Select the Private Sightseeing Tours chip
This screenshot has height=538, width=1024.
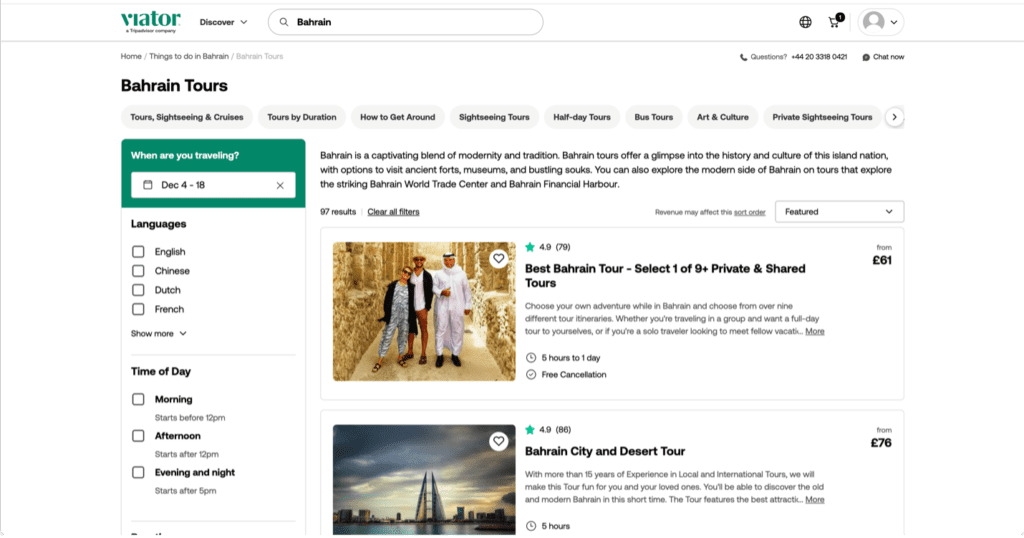tap(822, 118)
